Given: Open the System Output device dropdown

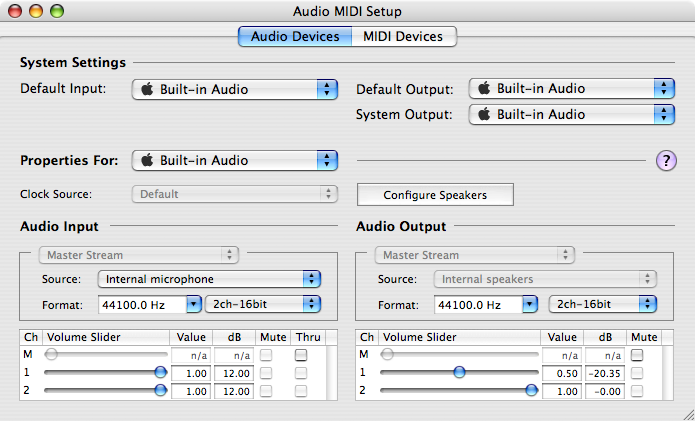Looking at the screenshot, I should coord(572,115).
